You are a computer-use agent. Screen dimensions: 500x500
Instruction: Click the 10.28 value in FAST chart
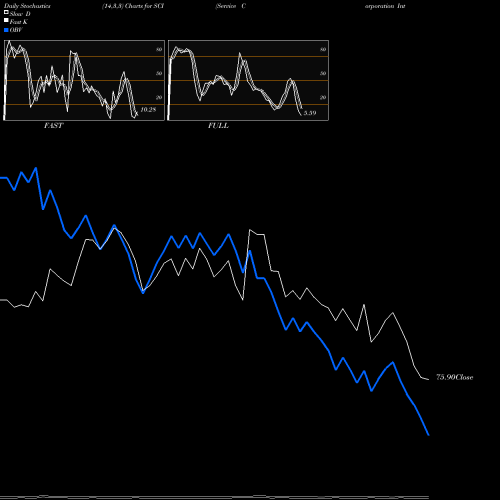click(148, 110)
